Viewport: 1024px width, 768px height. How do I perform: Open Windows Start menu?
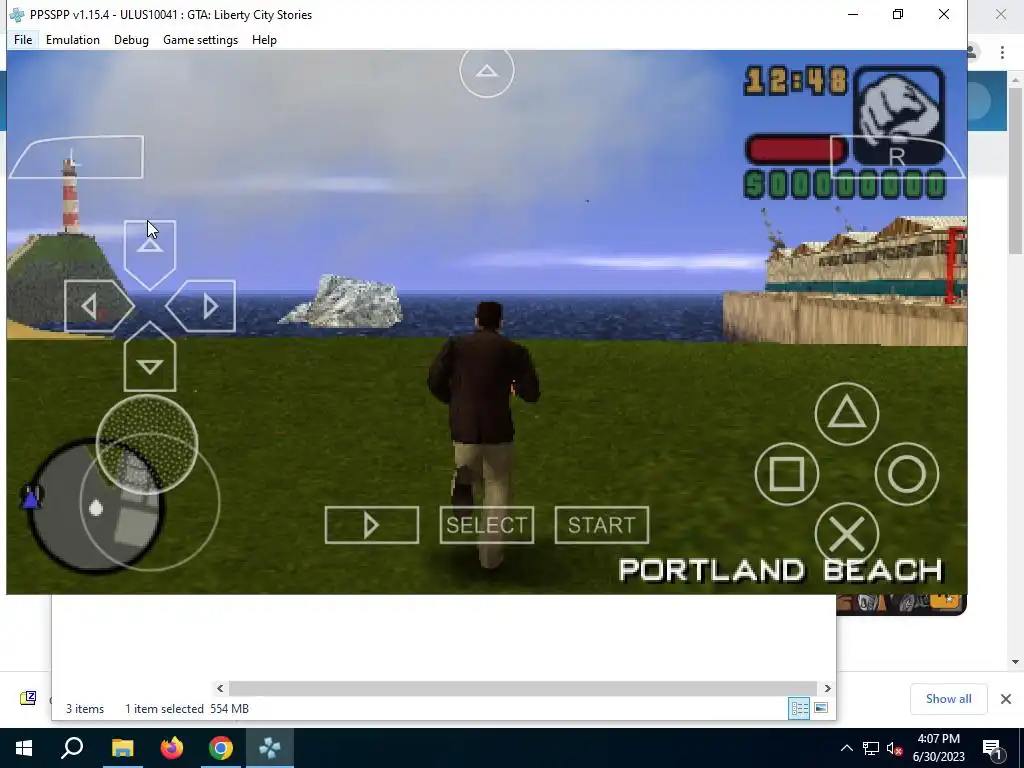coord(24,748)
